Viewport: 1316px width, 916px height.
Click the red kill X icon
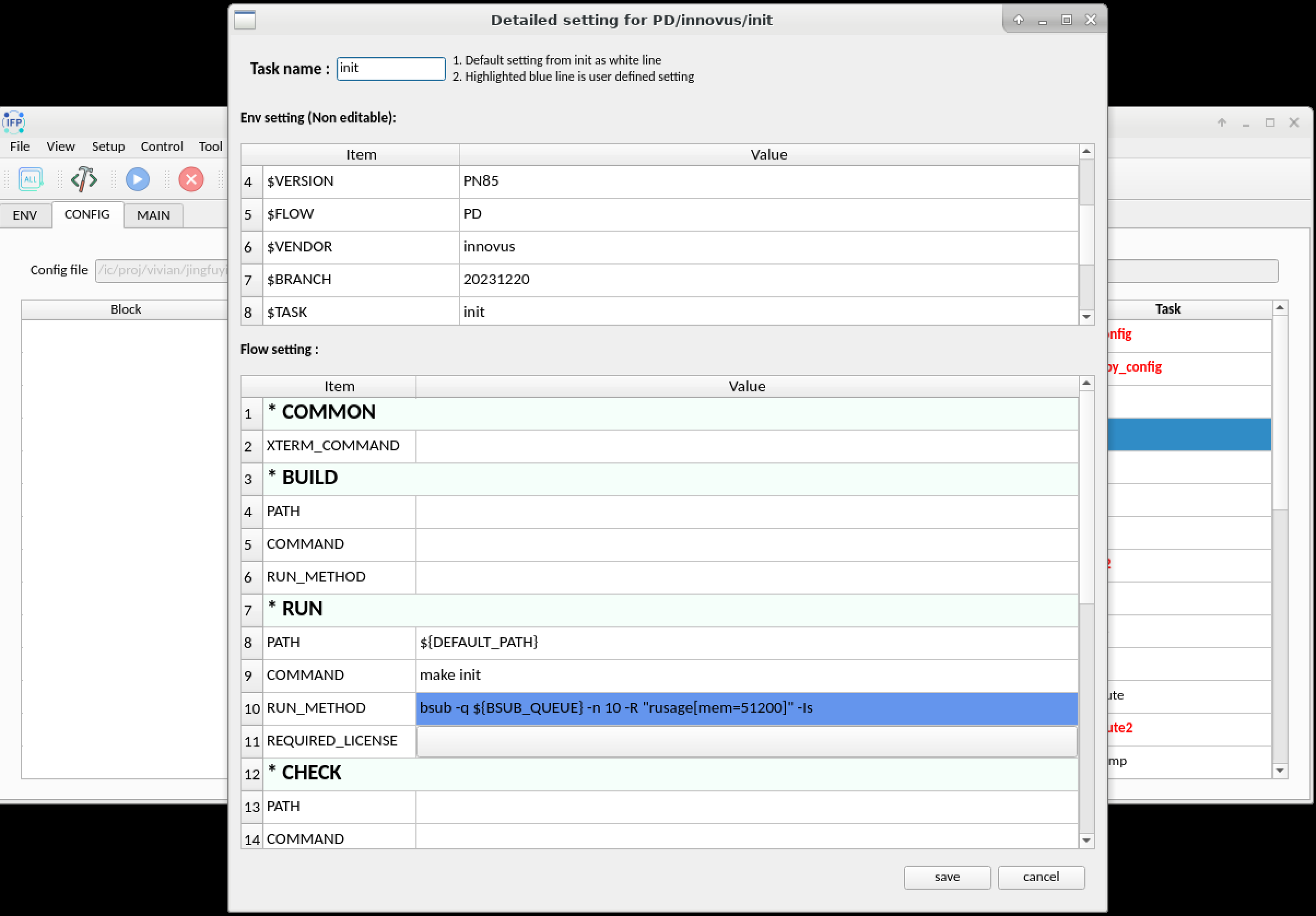[x=191, y=179]
